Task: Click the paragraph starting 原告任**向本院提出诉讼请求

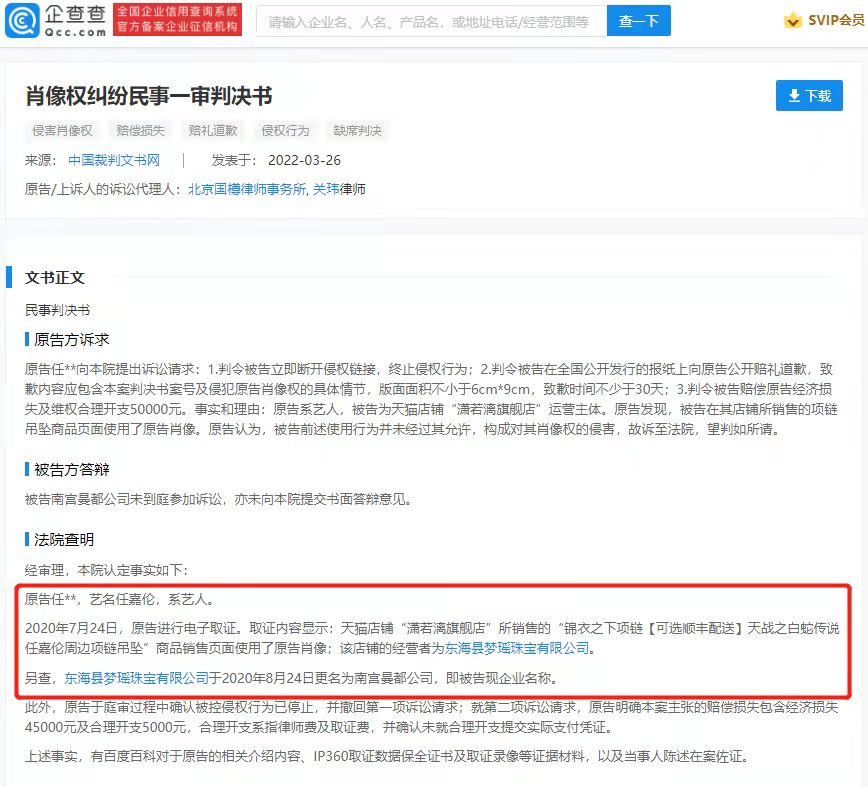Action: coord(431,399)
